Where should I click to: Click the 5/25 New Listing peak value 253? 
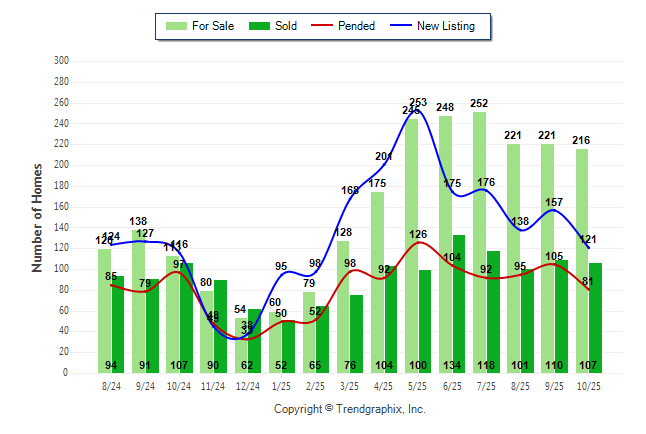tap(418, 102)
